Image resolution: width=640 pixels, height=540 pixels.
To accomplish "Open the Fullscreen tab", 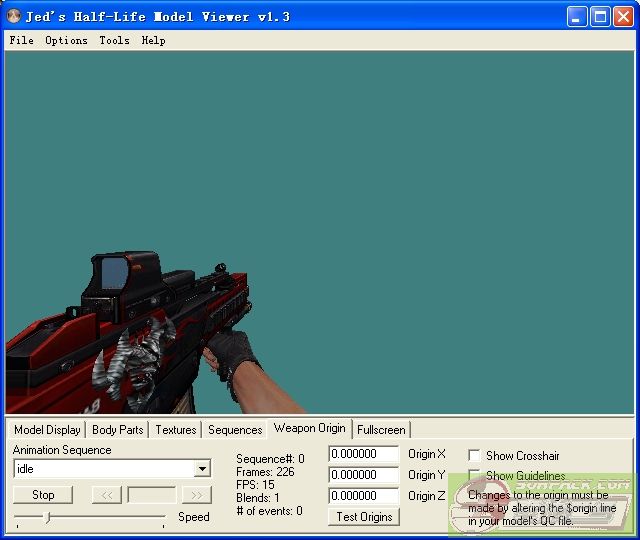I will [x=381, y=430].
